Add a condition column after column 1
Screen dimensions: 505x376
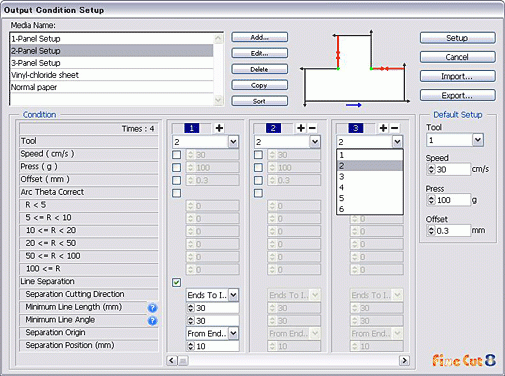(x=219, y=128)
